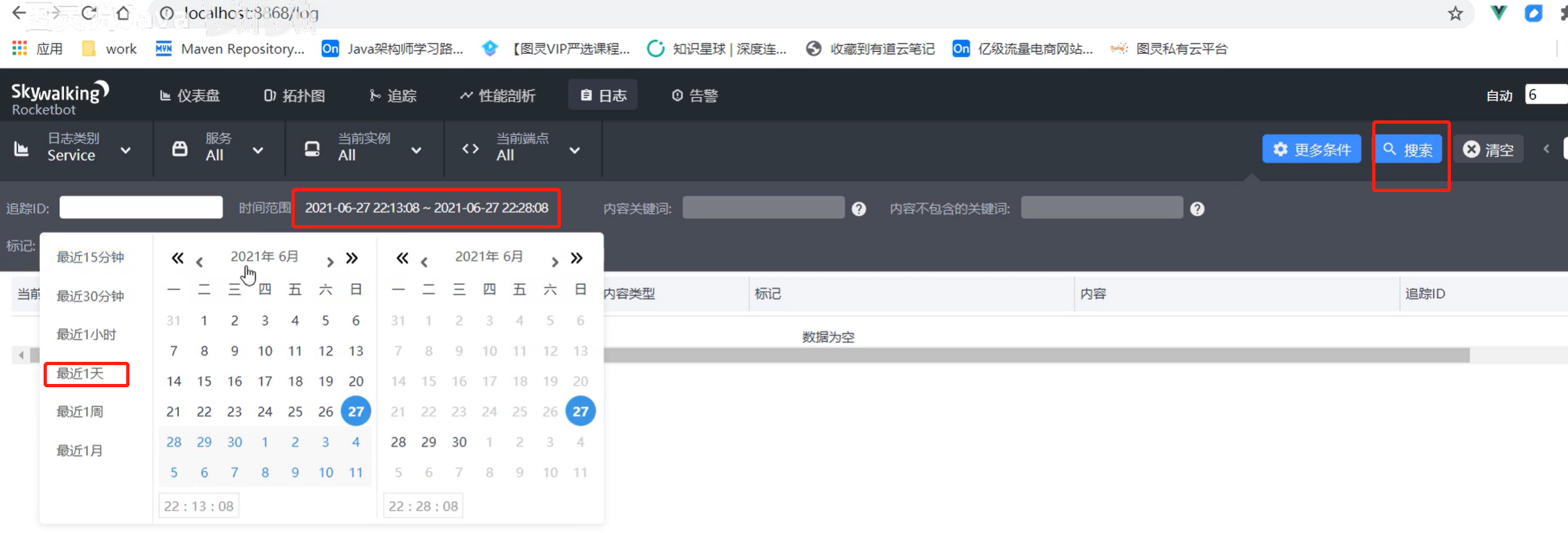Go to next month in left calendar
Image resolution: width=1568 pixels, height=533 pixels.
(330, 262)
